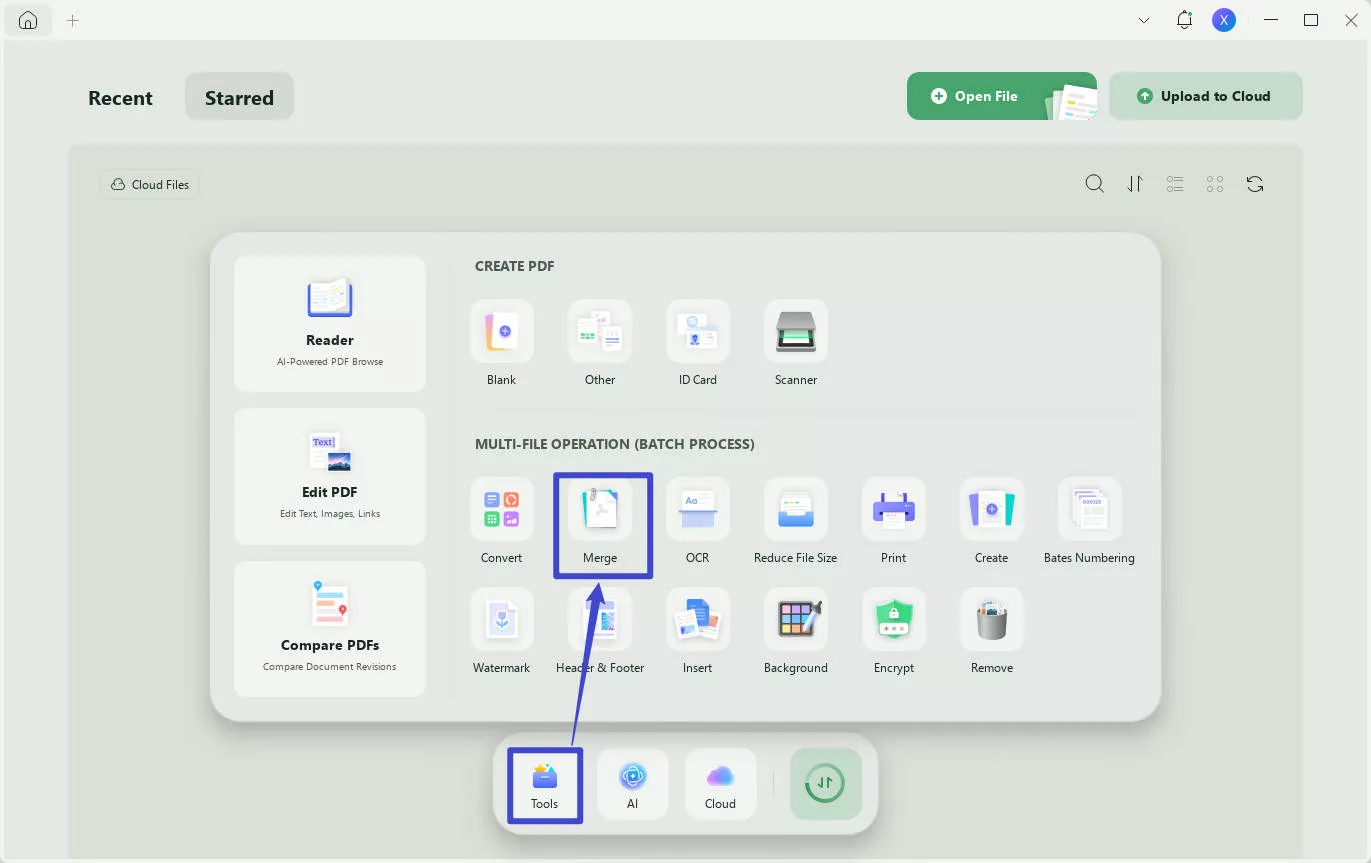Open the Home tab icon

pyautogui.click(x=28, y=20)
